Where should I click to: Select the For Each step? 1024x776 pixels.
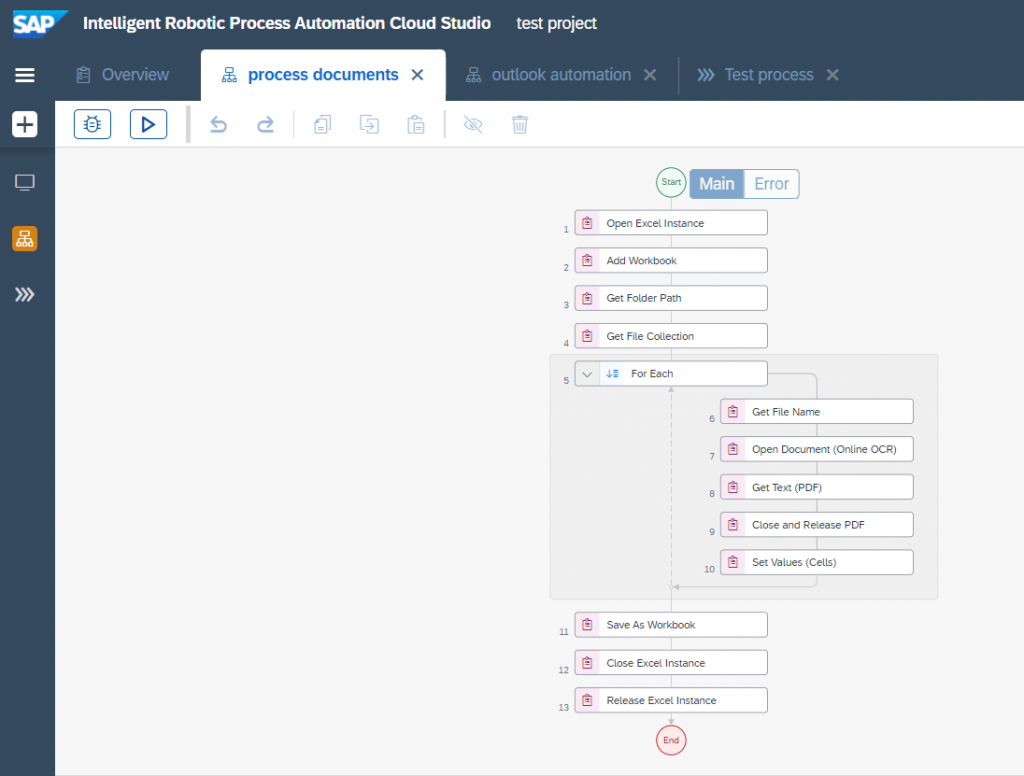coord(671,374)
